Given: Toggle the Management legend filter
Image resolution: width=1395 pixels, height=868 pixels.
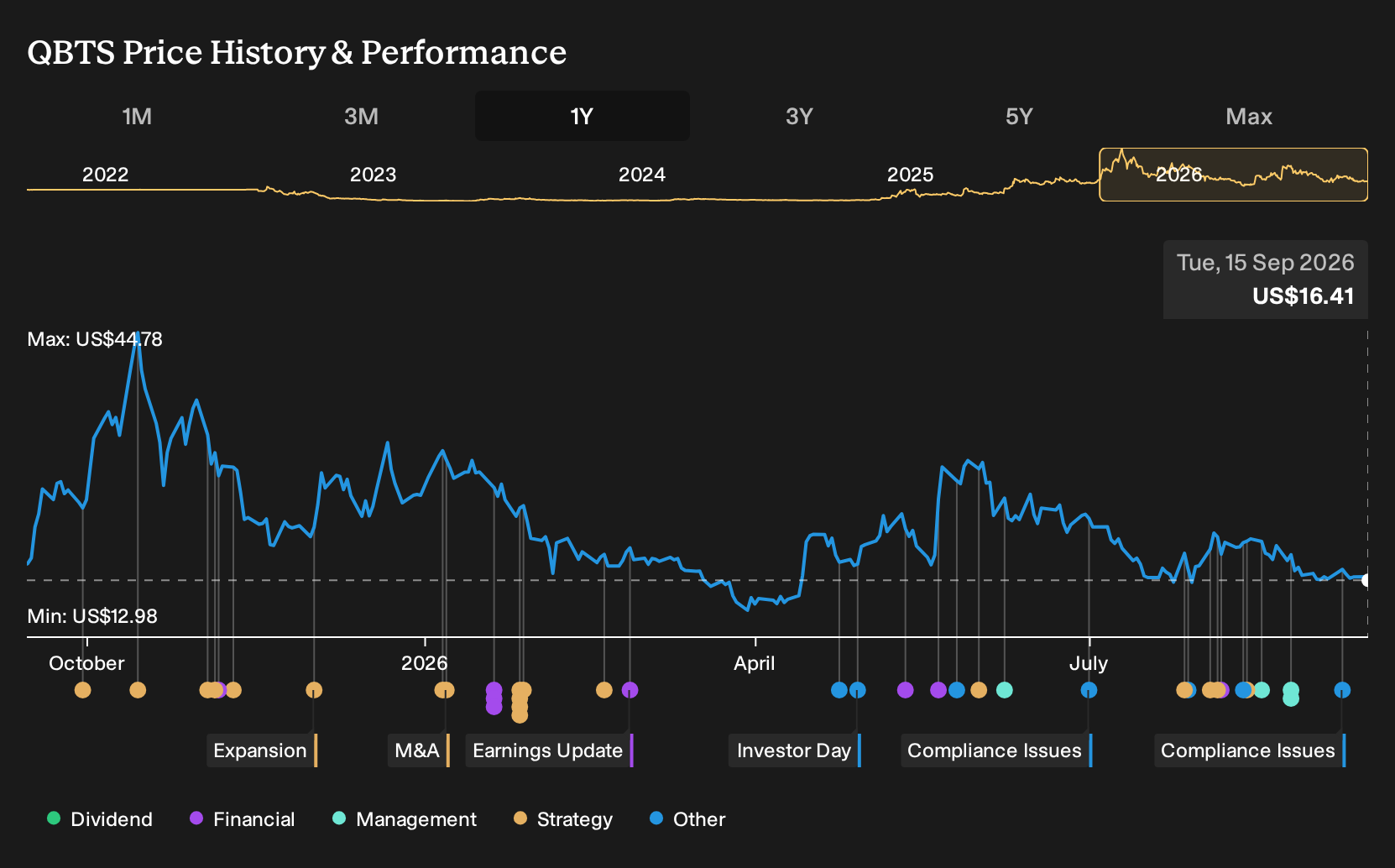Looking at the screenshot, I should tap(405, 819).
